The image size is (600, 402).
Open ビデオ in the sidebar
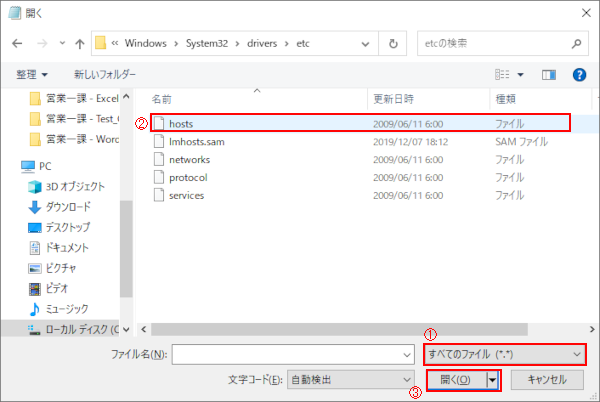pyautogui.click(x=48, y=288)
